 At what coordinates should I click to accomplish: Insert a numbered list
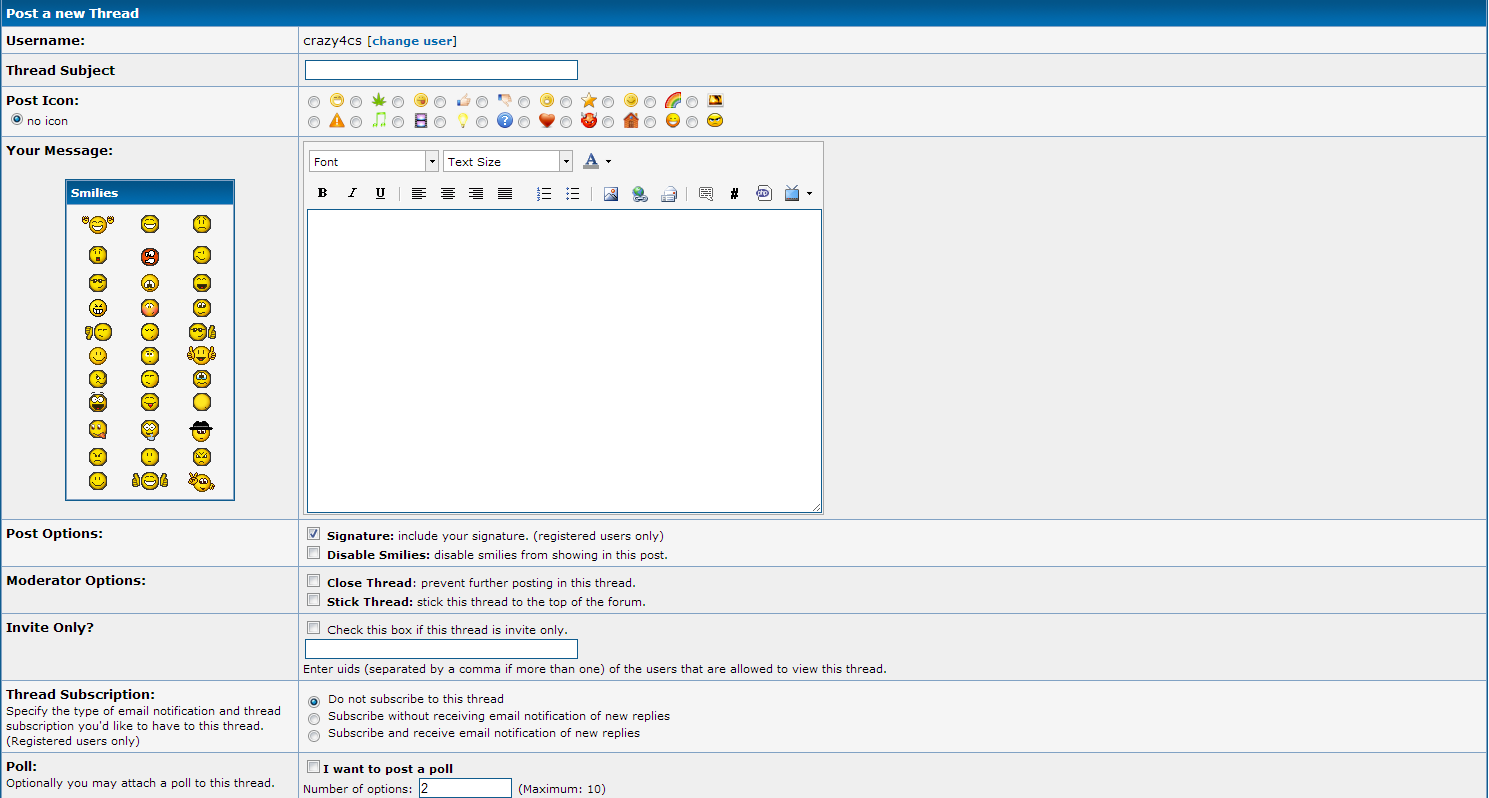(544, 194)
